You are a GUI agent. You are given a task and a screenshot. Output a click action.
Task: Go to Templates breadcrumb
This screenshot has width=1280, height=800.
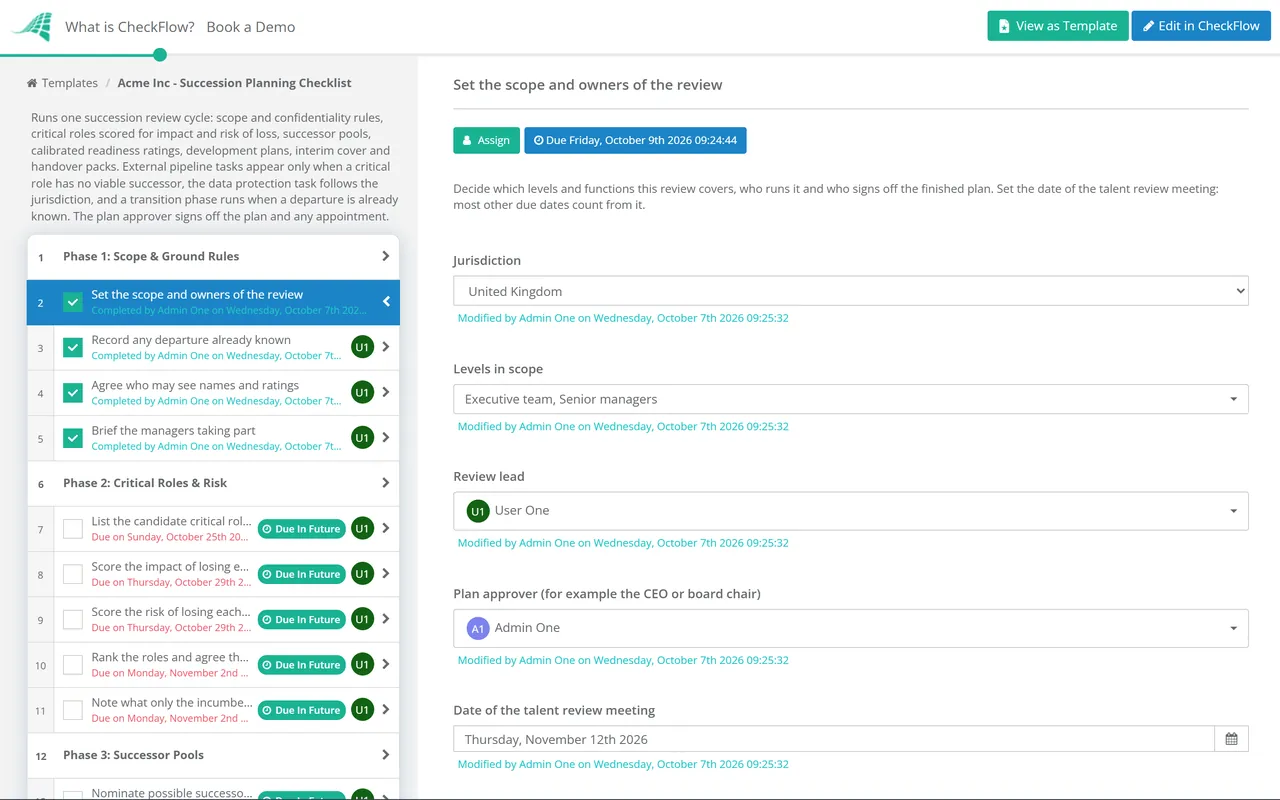(70, 83)
